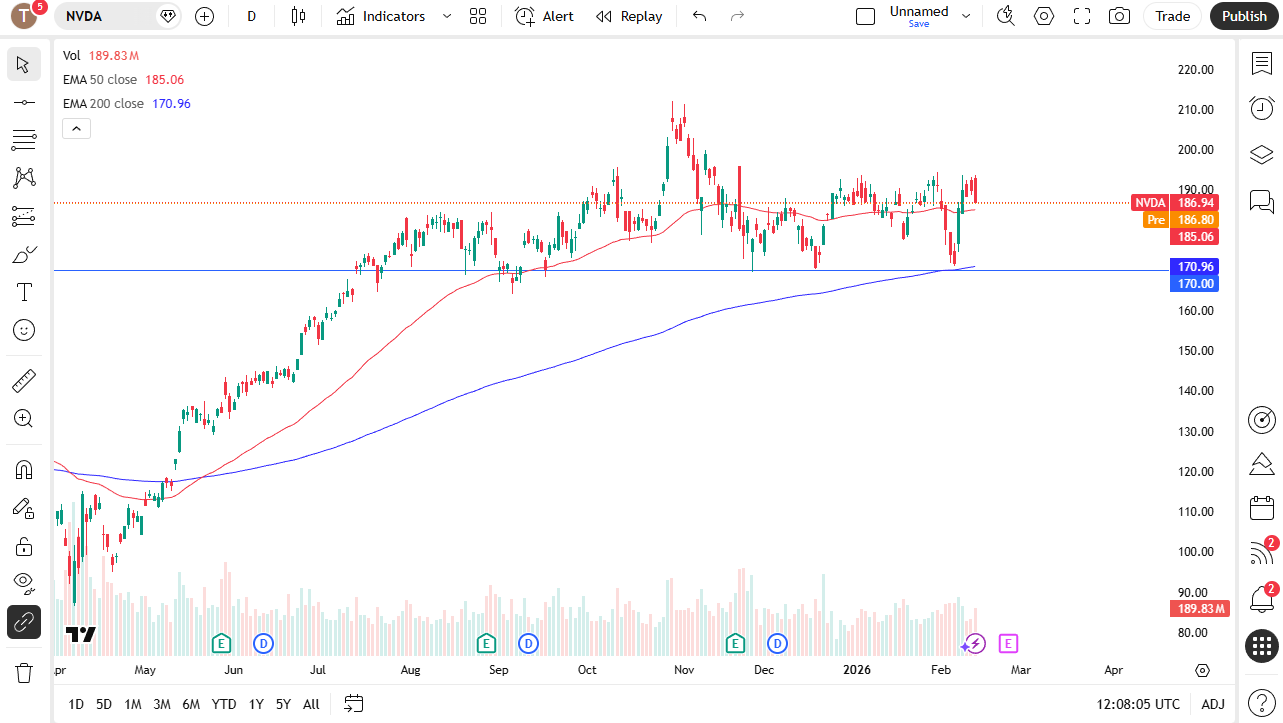The height and width of the screenshot is (723, 1283).
Task: Create a new Alert
Action: [x=545, y=16]
